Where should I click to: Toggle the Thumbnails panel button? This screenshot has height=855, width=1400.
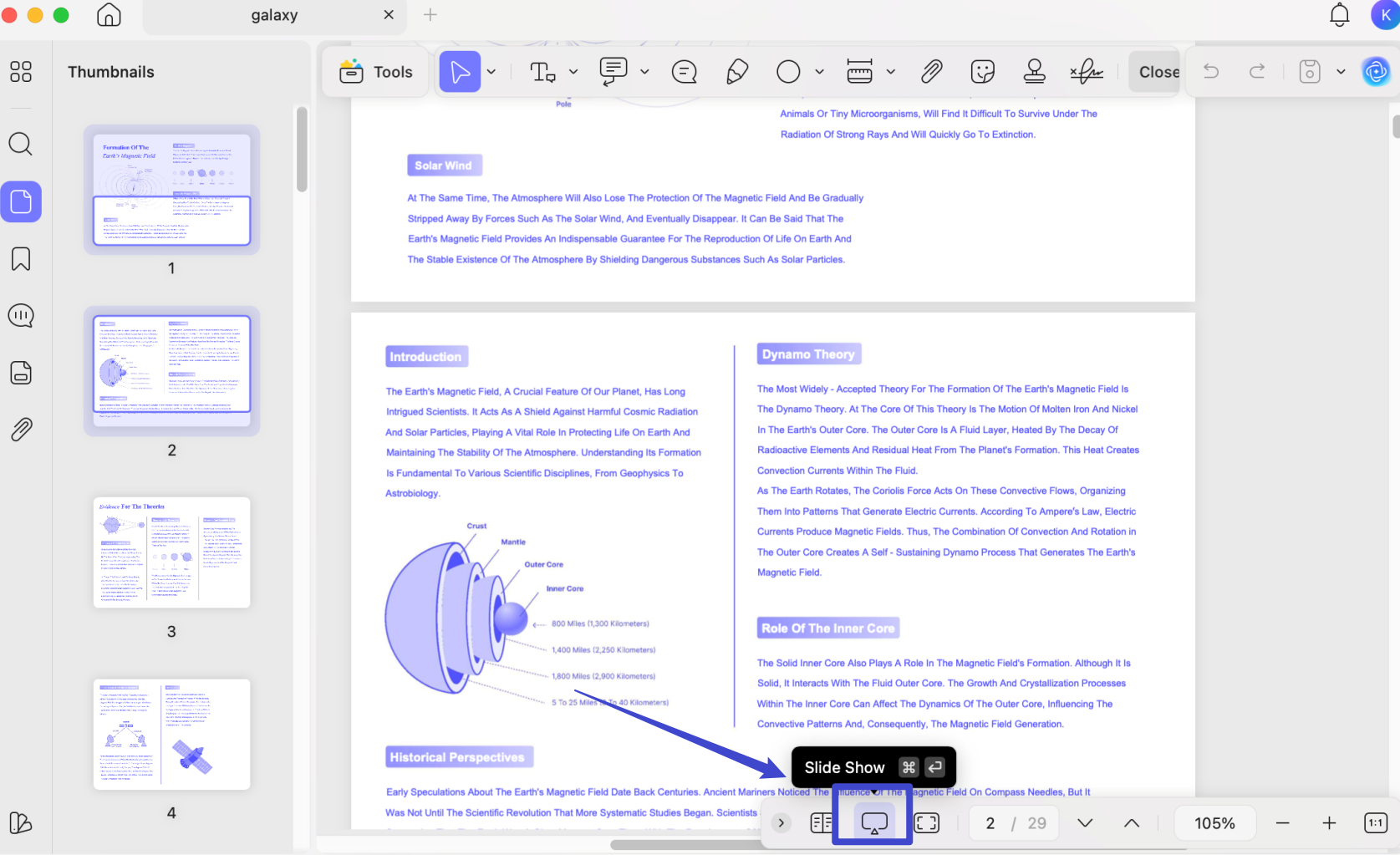coord(21,201)
